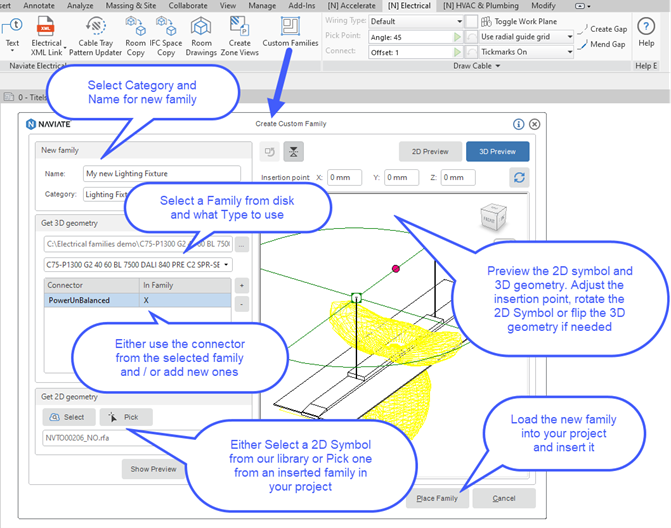The height and width of the screenshot is (528, 671).
Task: Click the insertion point Z field
Action: point(458,177)
